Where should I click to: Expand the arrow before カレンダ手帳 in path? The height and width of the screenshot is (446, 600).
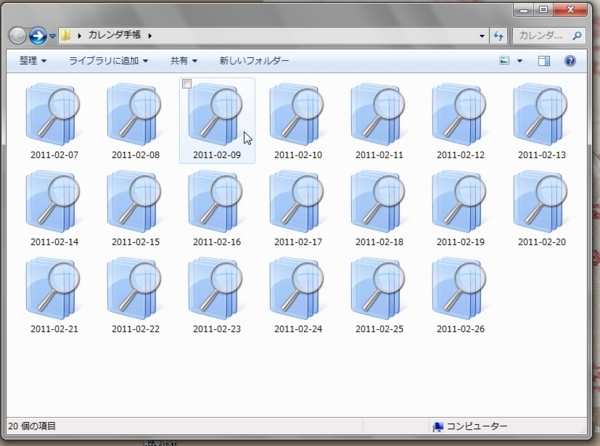79,36
